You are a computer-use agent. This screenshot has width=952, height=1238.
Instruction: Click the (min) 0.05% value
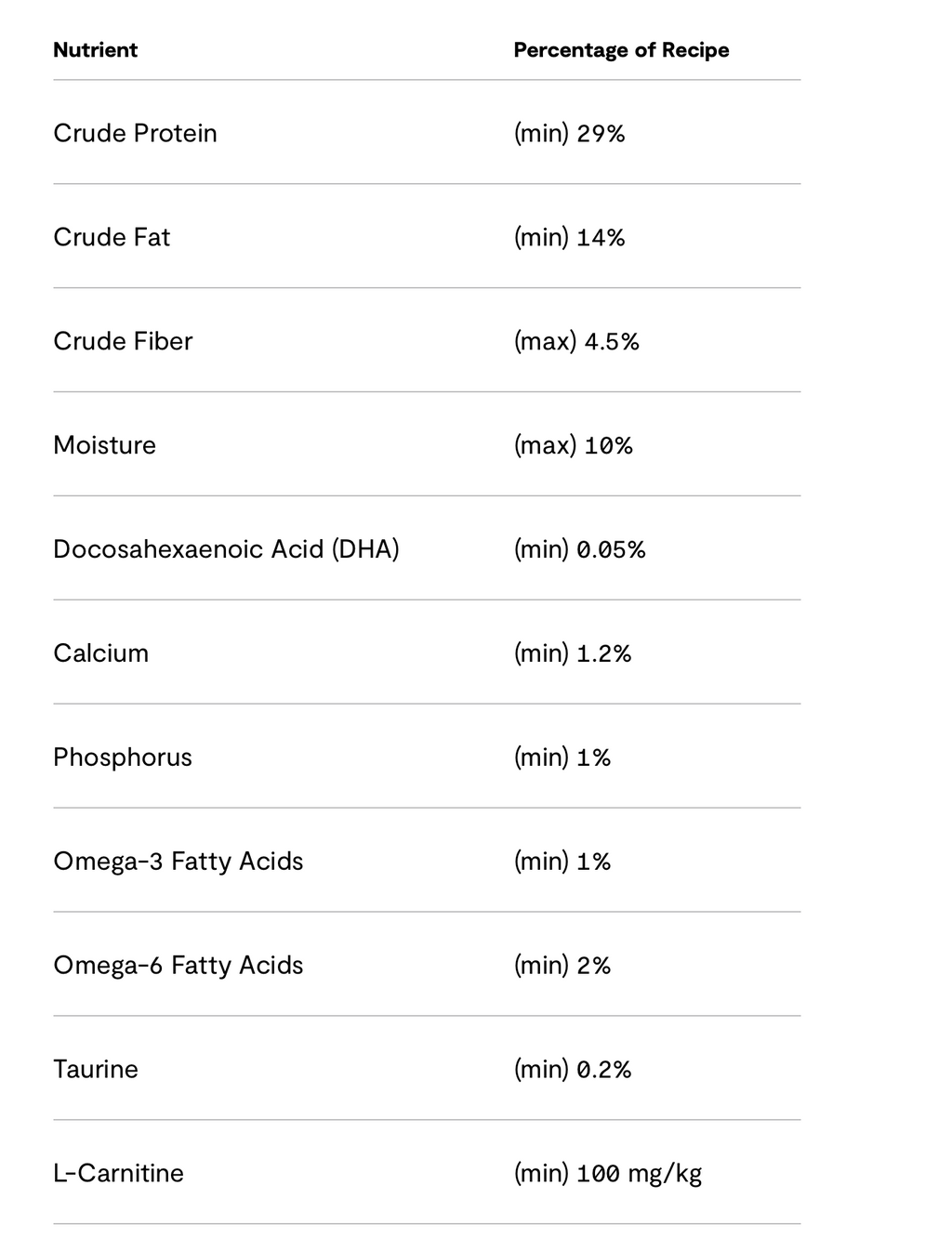(579, 549)
